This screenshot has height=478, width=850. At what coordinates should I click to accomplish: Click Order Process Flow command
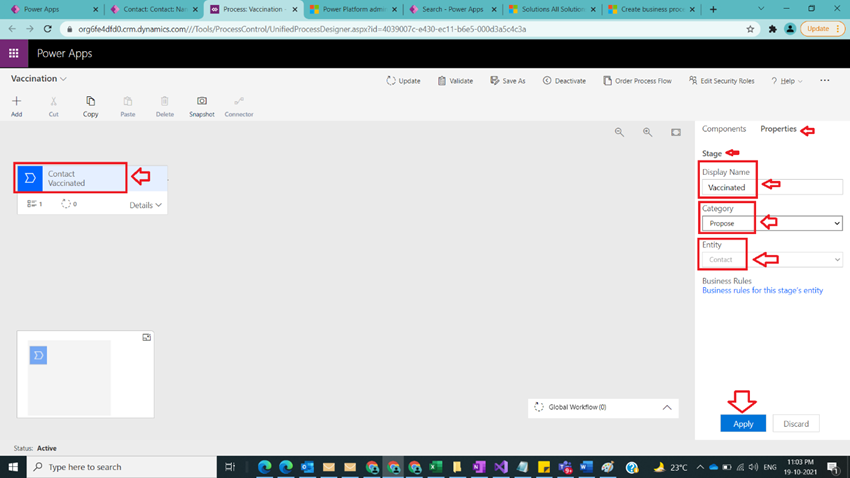point(638,81)
